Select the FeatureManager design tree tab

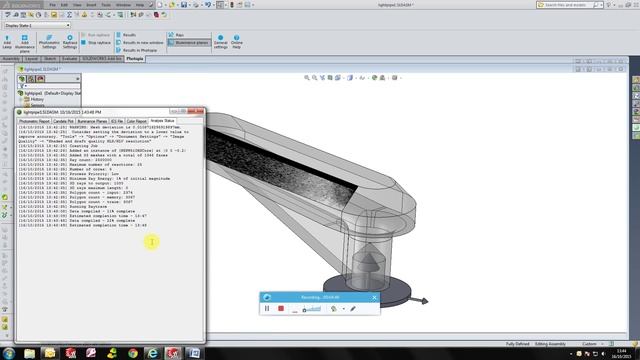point(22,79)
